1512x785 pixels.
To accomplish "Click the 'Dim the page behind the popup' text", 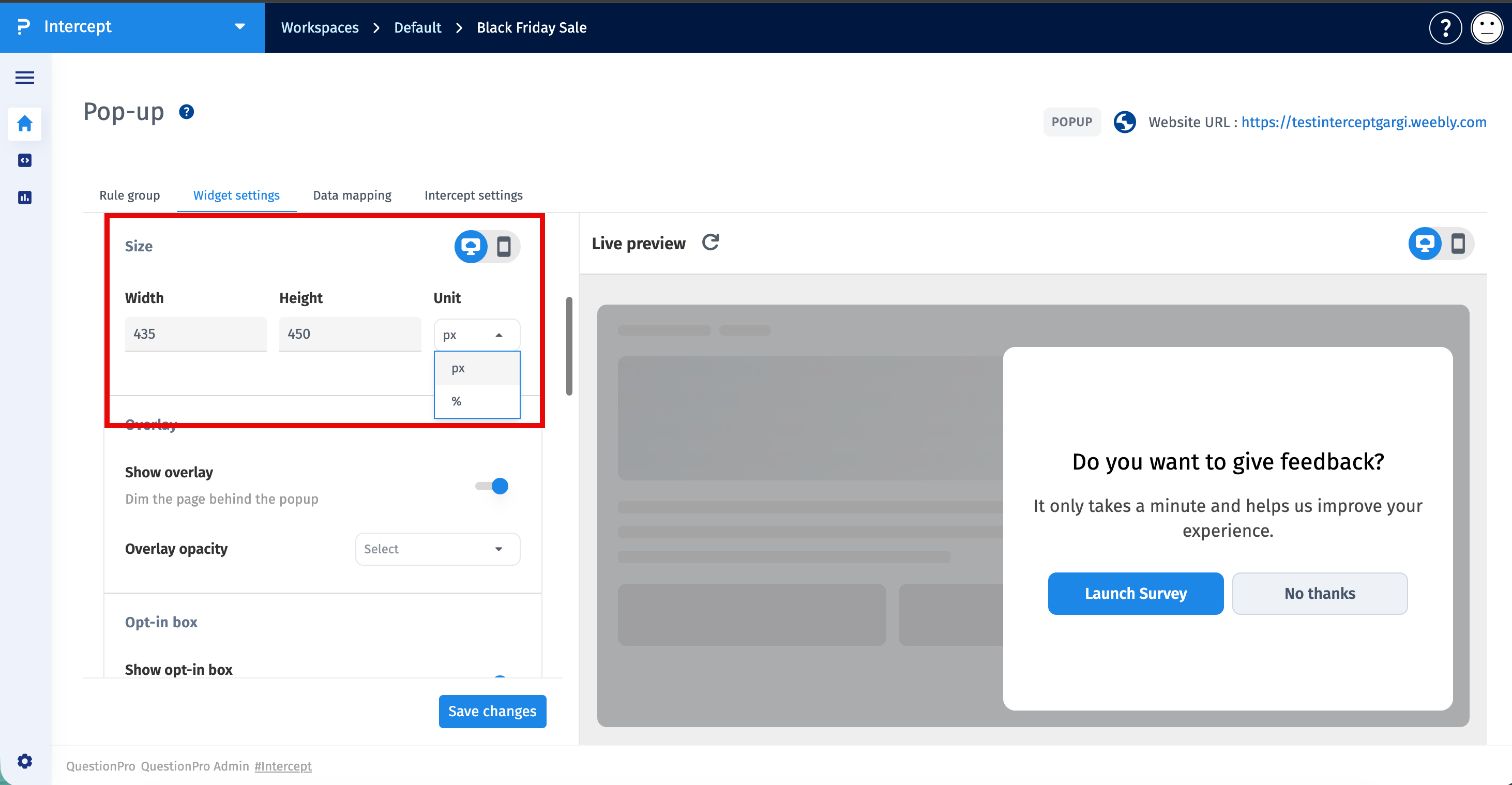I will point(222,499).
